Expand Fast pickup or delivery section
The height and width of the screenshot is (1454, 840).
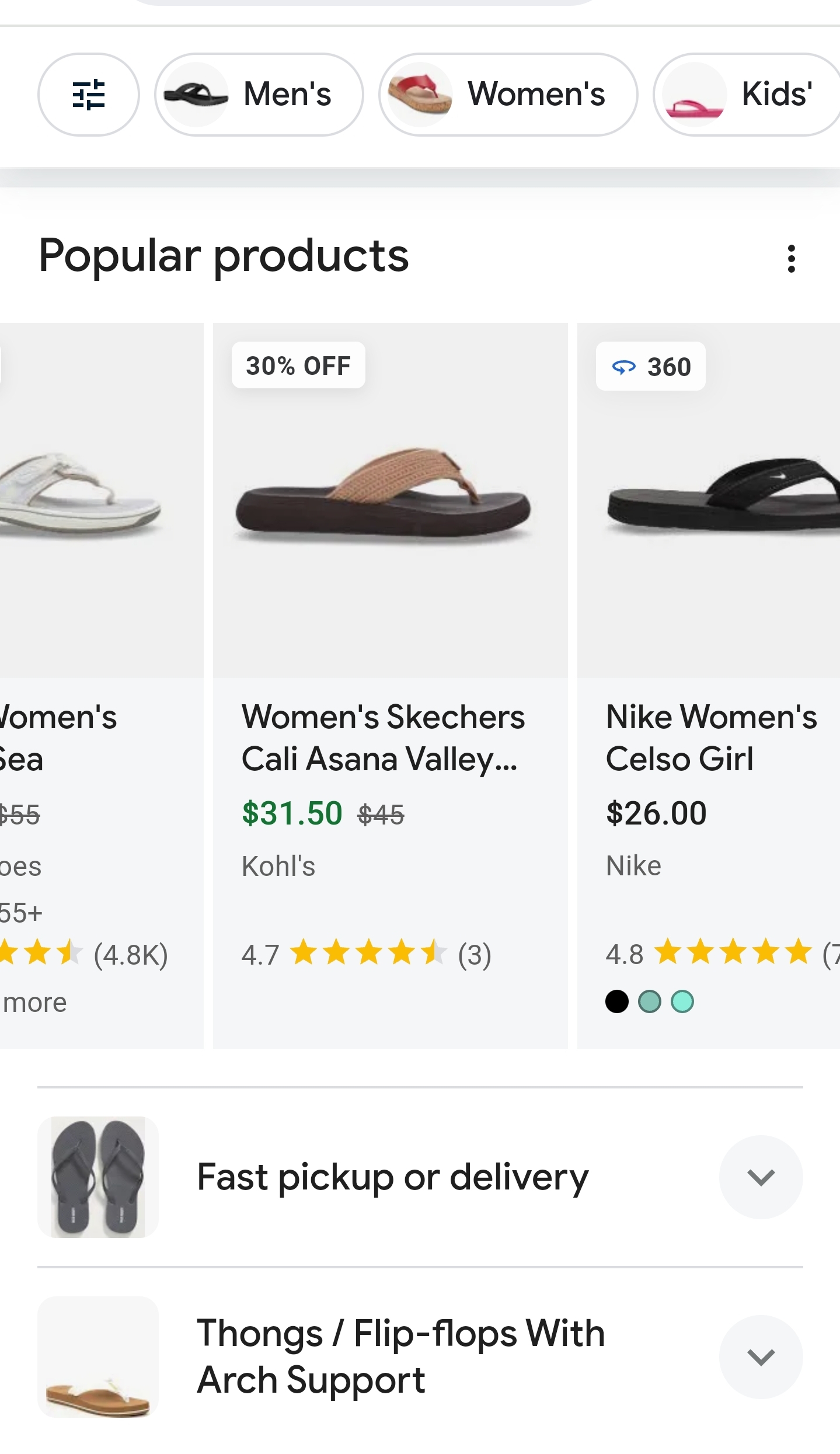[x=761, y=1177]
